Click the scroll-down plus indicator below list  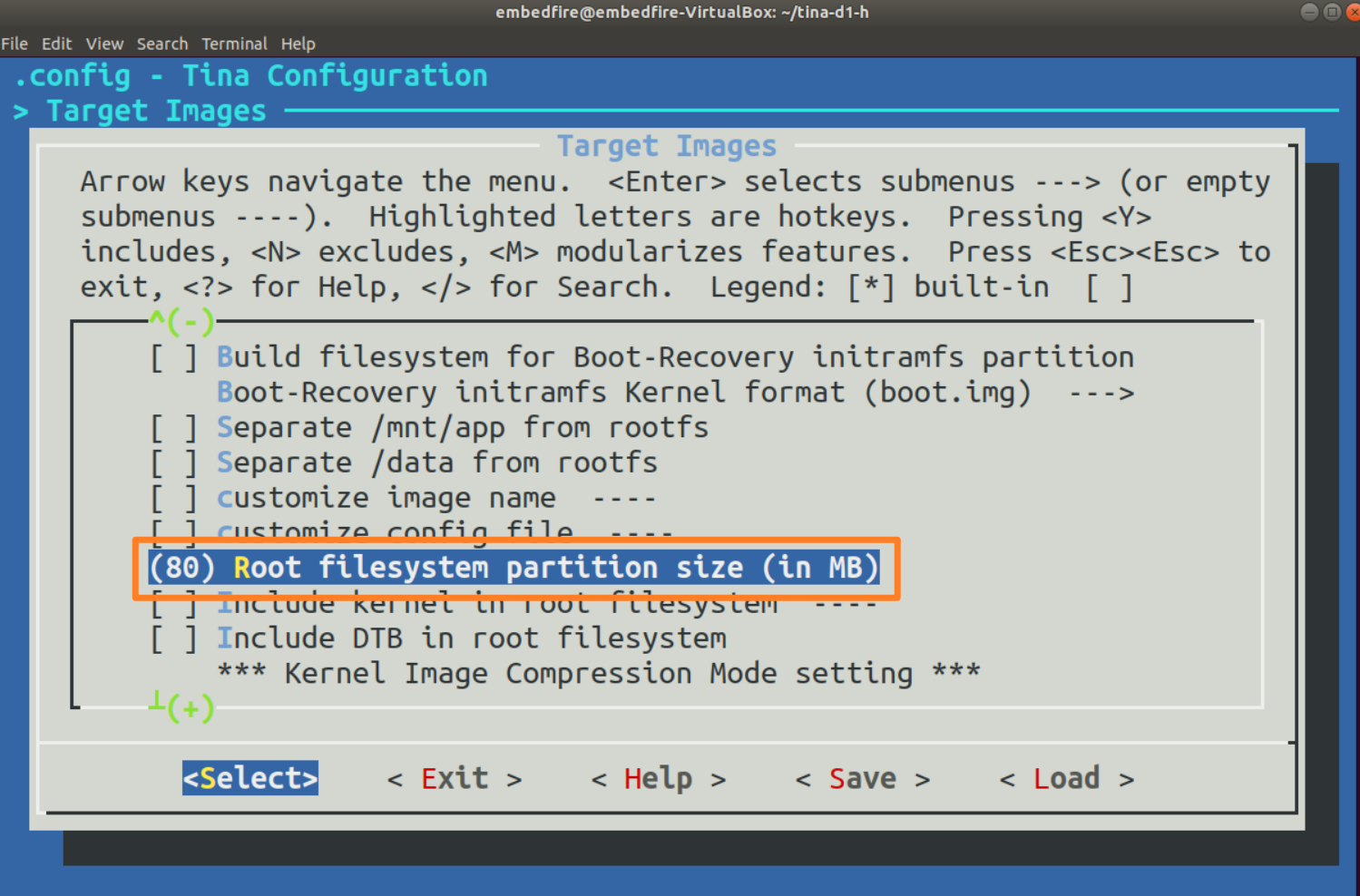[183, 706]
